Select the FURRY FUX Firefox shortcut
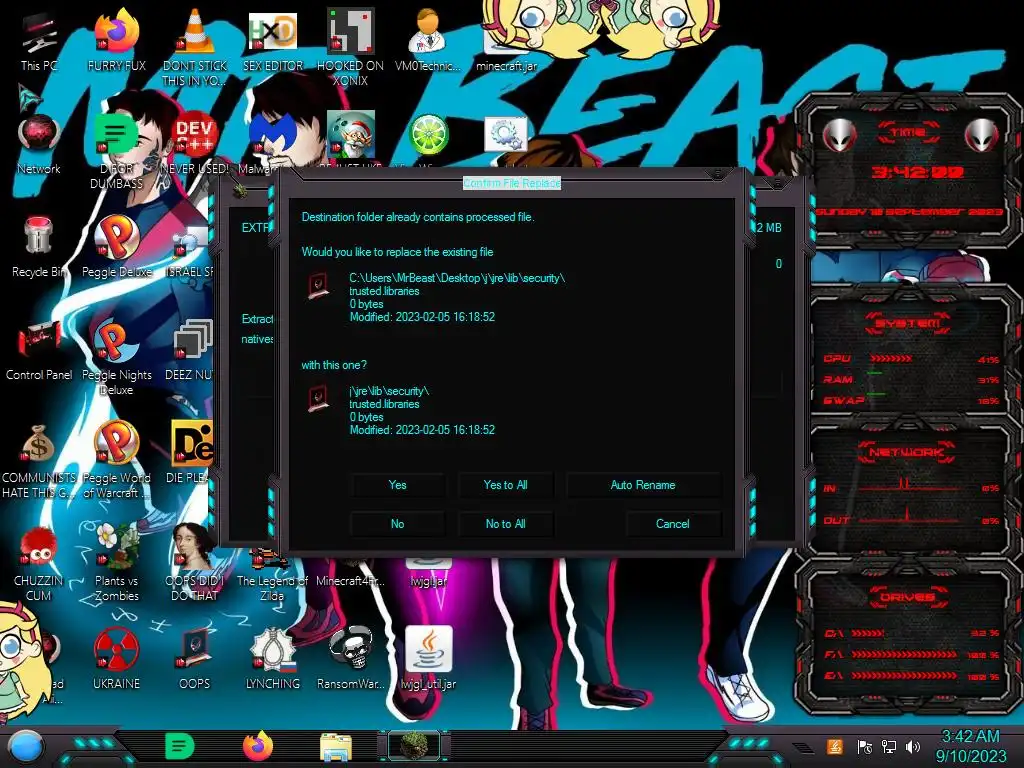 pyautogui.click(x=117, y=40)
